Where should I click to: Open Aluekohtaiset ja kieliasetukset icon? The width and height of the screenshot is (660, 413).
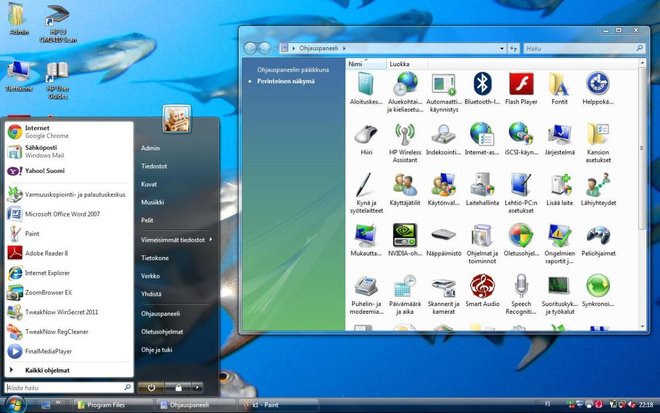[405, 84]
